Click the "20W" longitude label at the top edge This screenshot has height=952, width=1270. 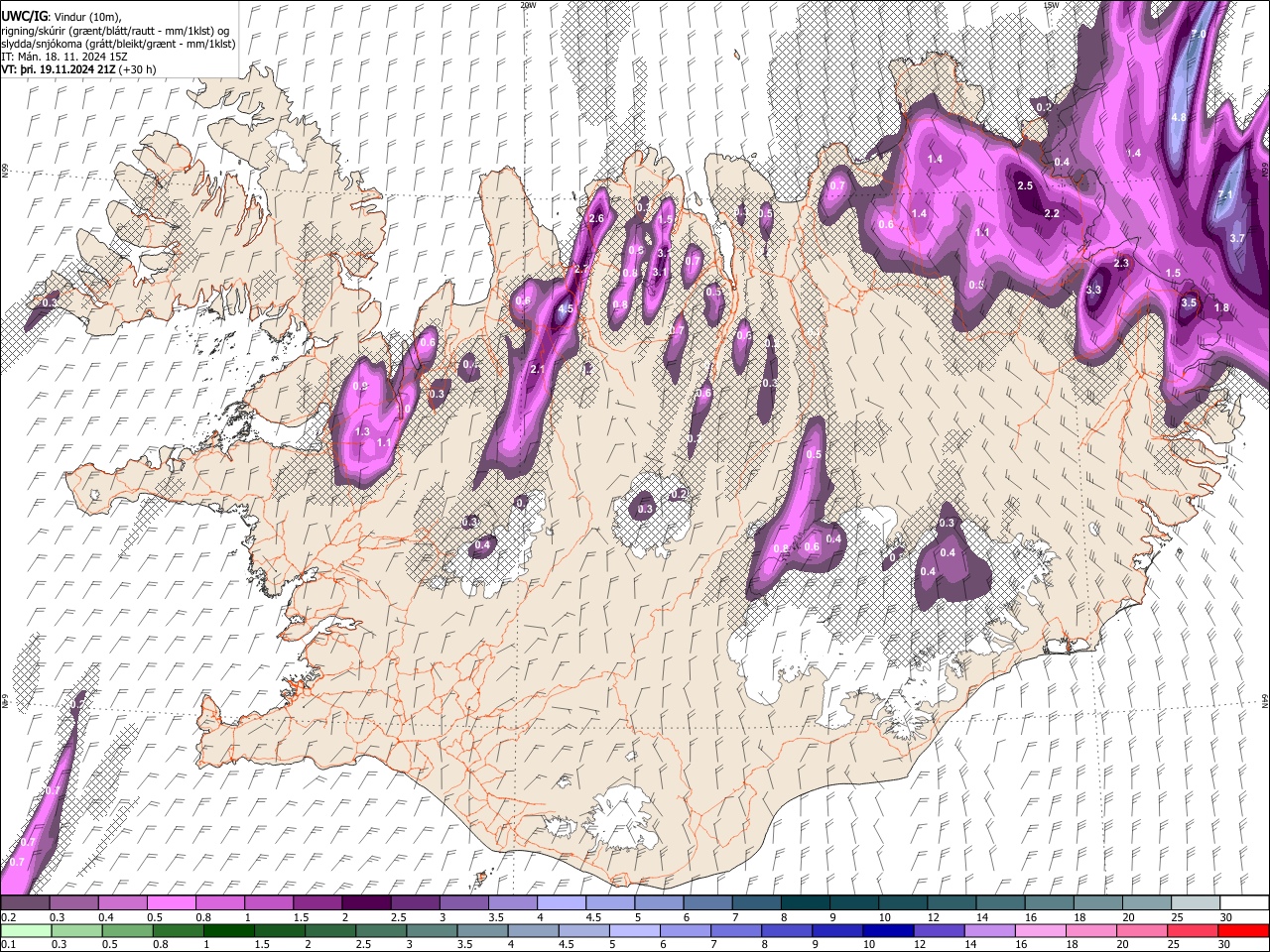click(x=528, y=5)
